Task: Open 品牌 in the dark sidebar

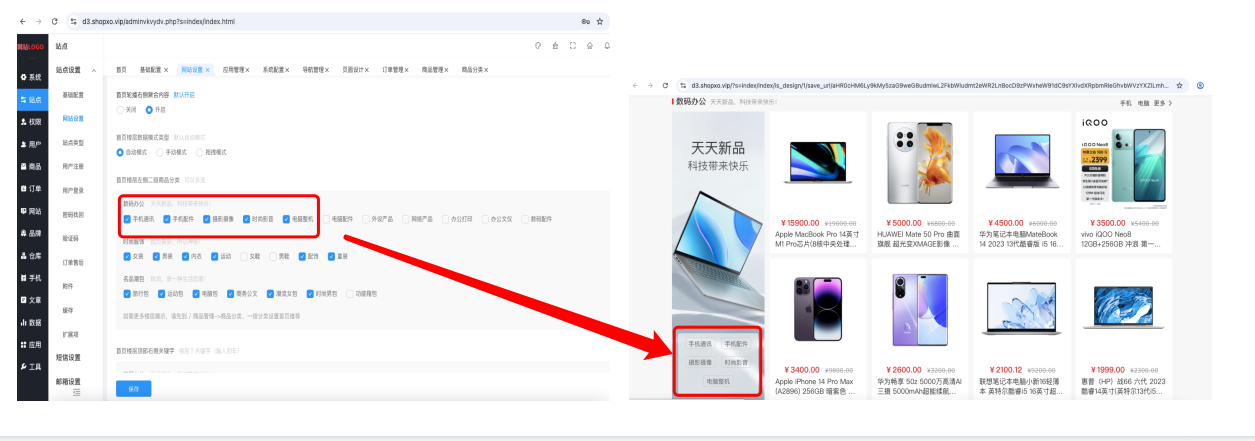Action: tap(31, 233)
